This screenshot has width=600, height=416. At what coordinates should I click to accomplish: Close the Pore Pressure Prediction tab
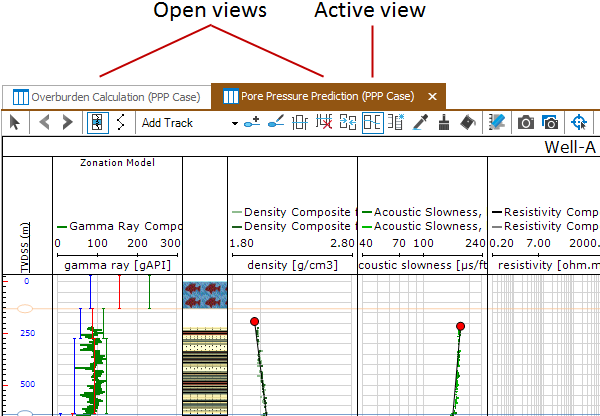[x=432, y=97]
